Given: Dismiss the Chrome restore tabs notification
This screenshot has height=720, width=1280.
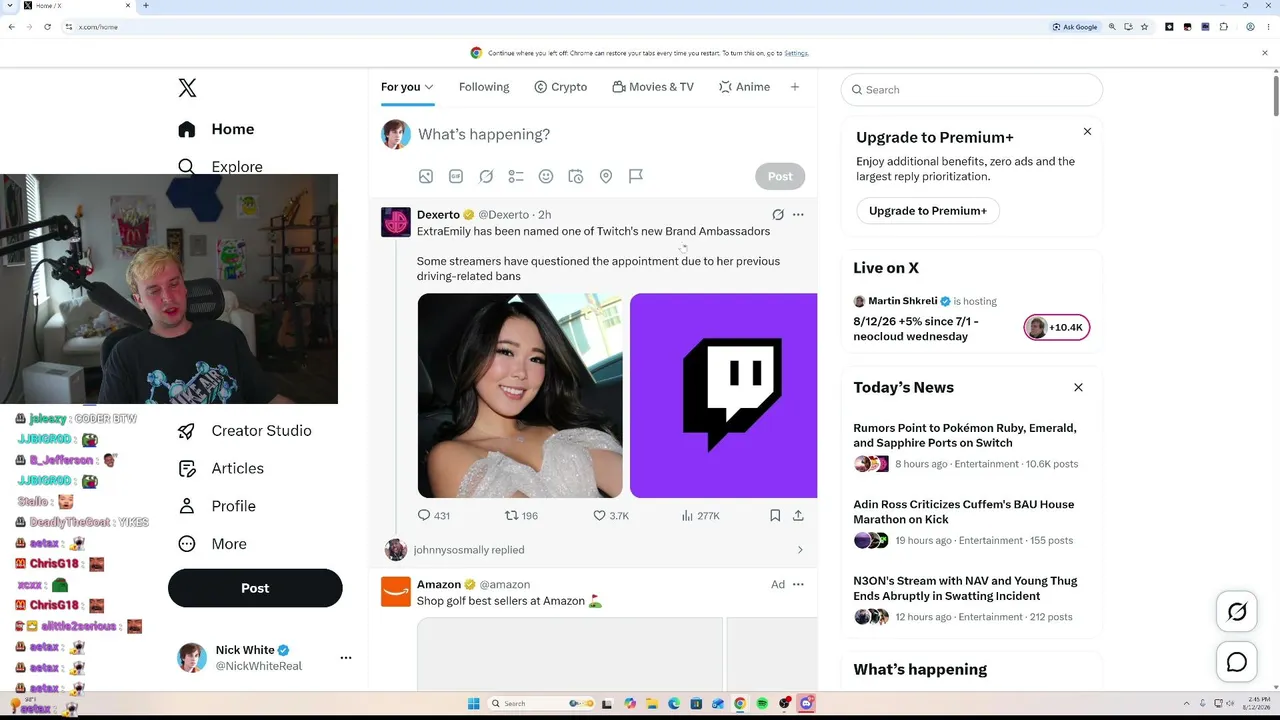Looking at the screenshot, I should (x=1265, y=53).
